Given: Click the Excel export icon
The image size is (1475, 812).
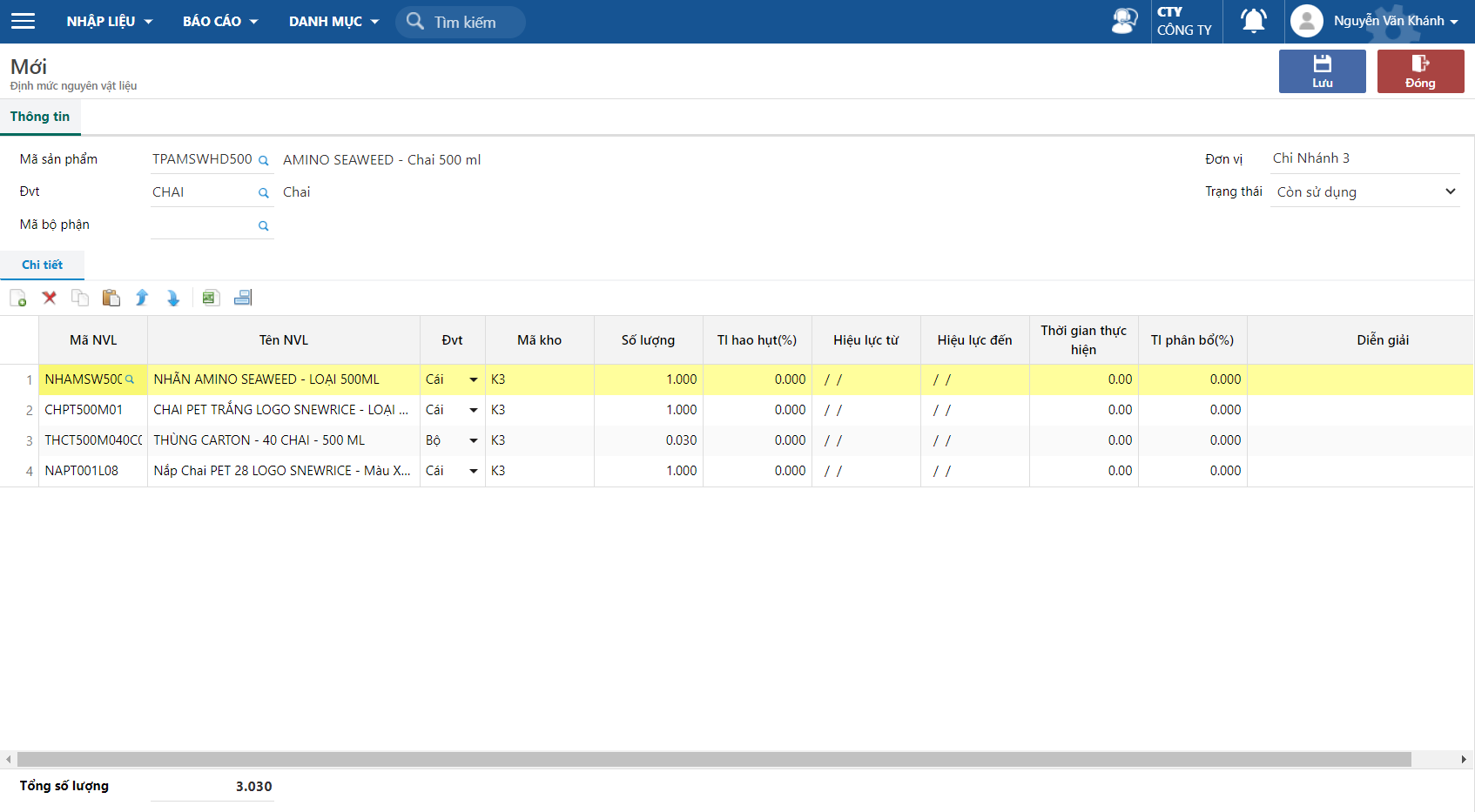Looking at the screenshot, I should click(x=211, y=299).
